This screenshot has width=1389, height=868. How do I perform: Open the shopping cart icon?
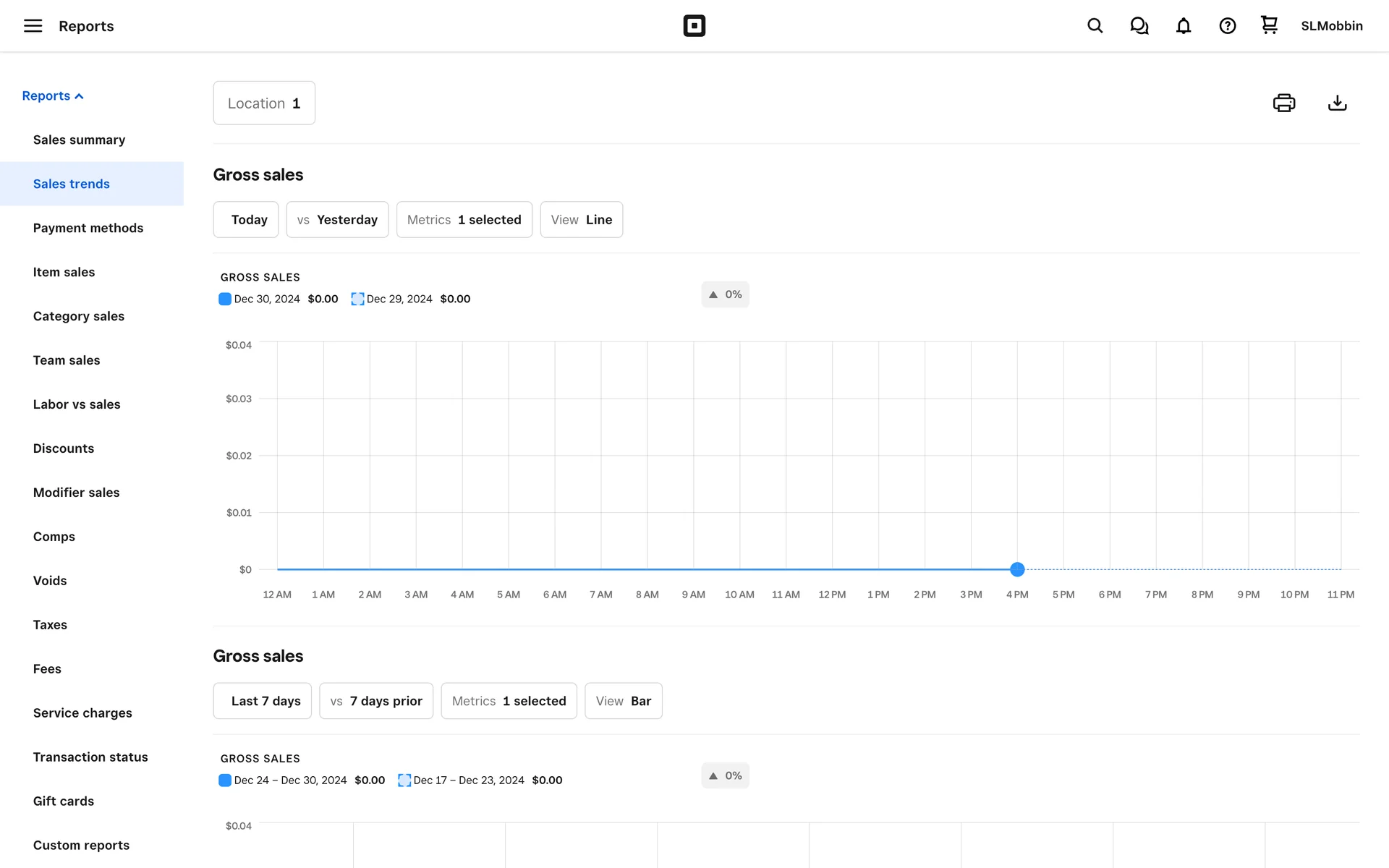1269,25
